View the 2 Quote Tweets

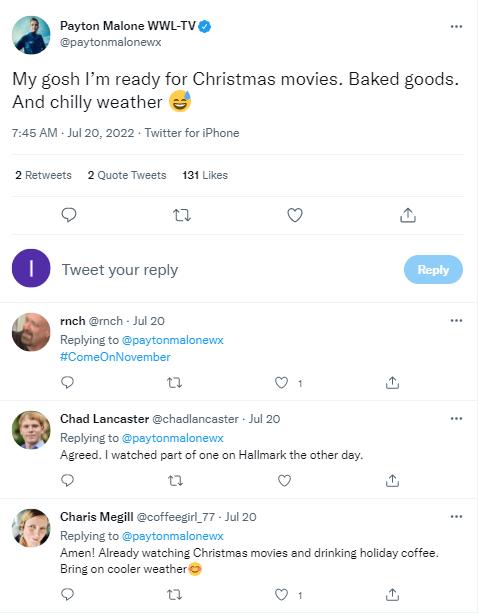click(x=127, y=175)
